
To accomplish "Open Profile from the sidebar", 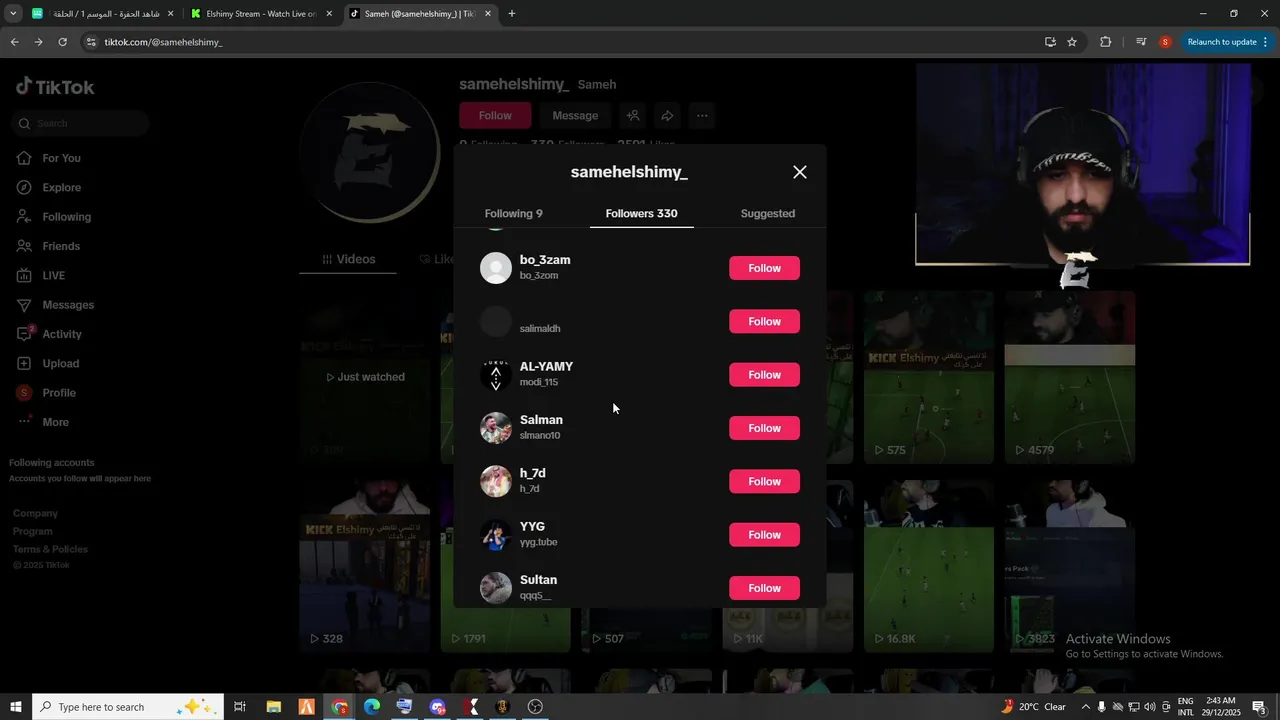I will (58, 393).
